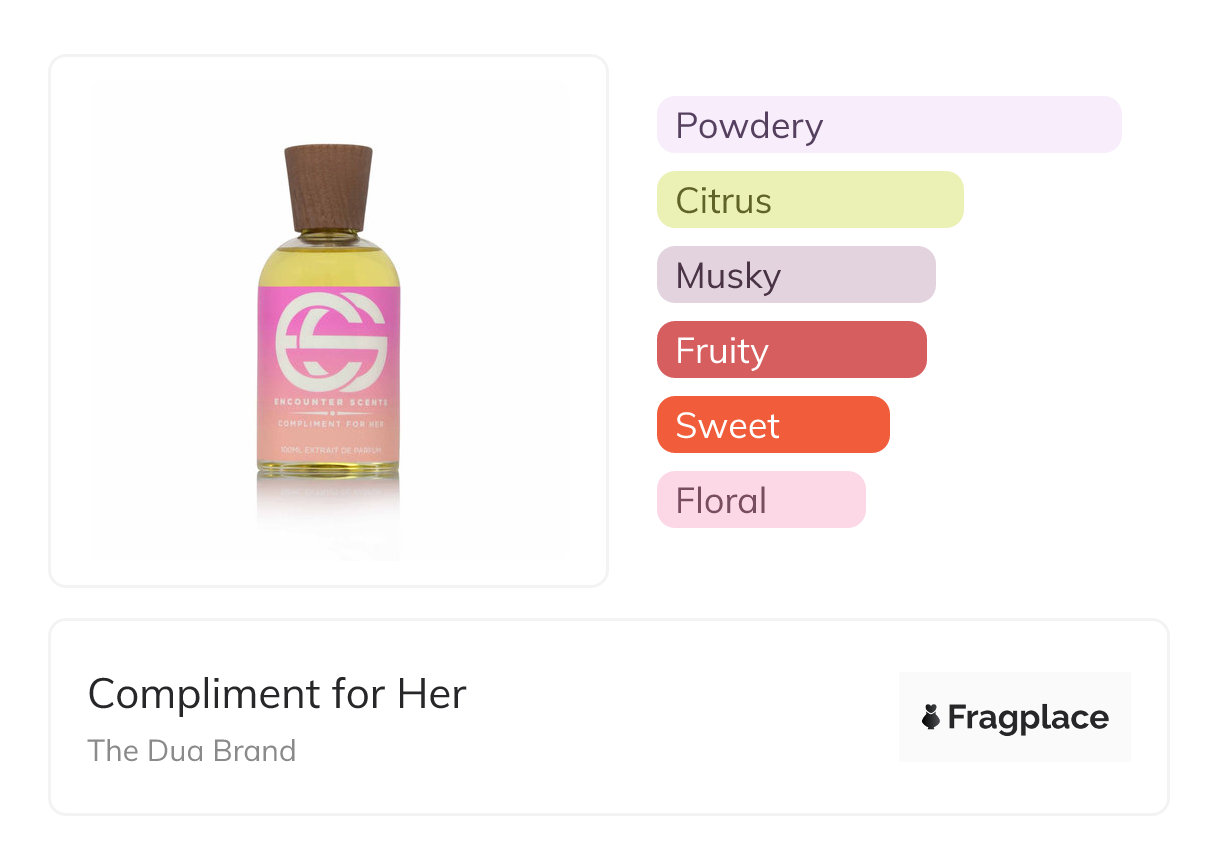
Task: Choose the red Fruity accord bar
Action: point(791,350)
